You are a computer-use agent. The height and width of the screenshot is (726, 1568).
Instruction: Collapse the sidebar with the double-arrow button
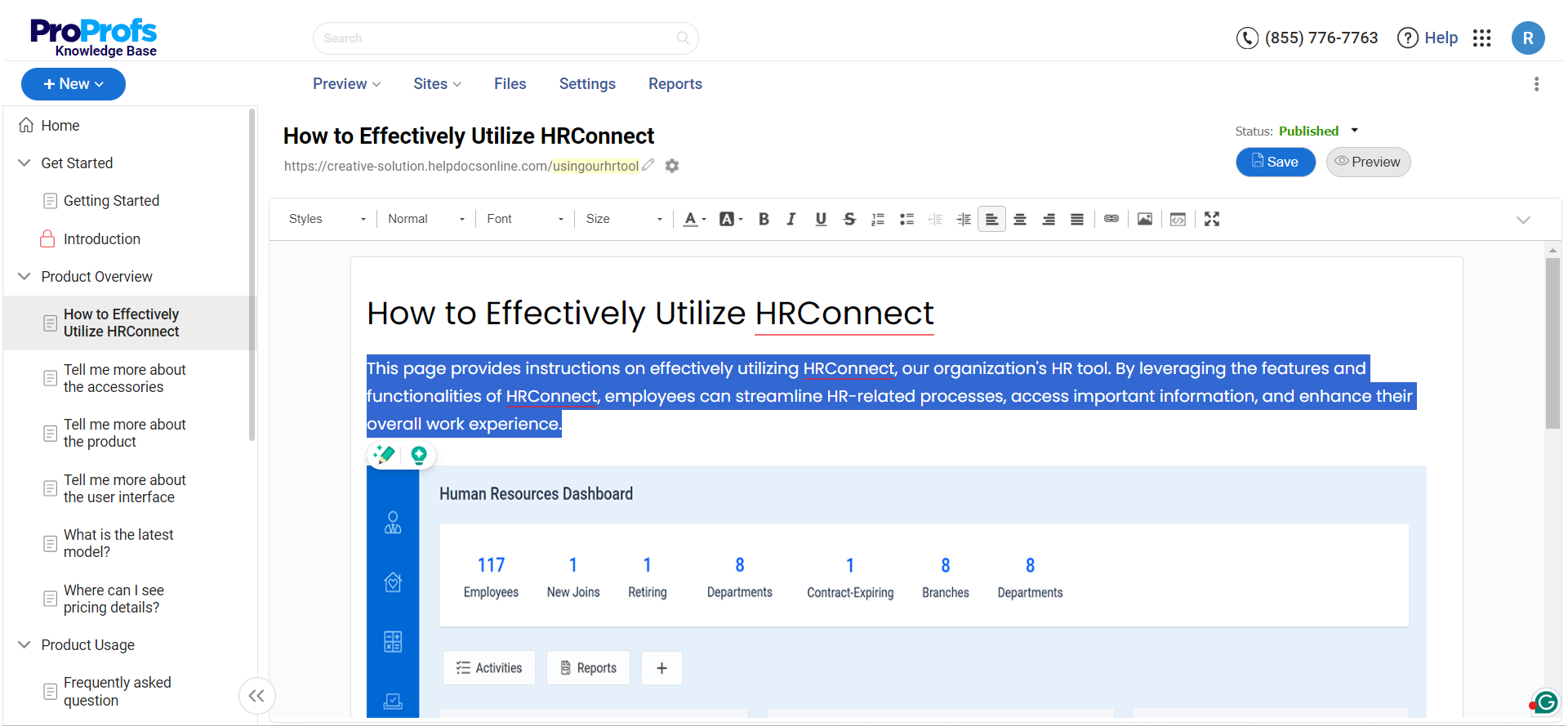pos(256,696)
